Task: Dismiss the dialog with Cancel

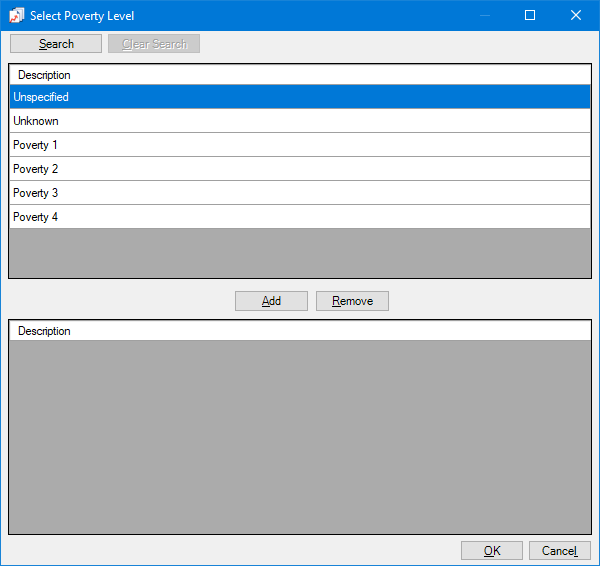Action: 559,551
